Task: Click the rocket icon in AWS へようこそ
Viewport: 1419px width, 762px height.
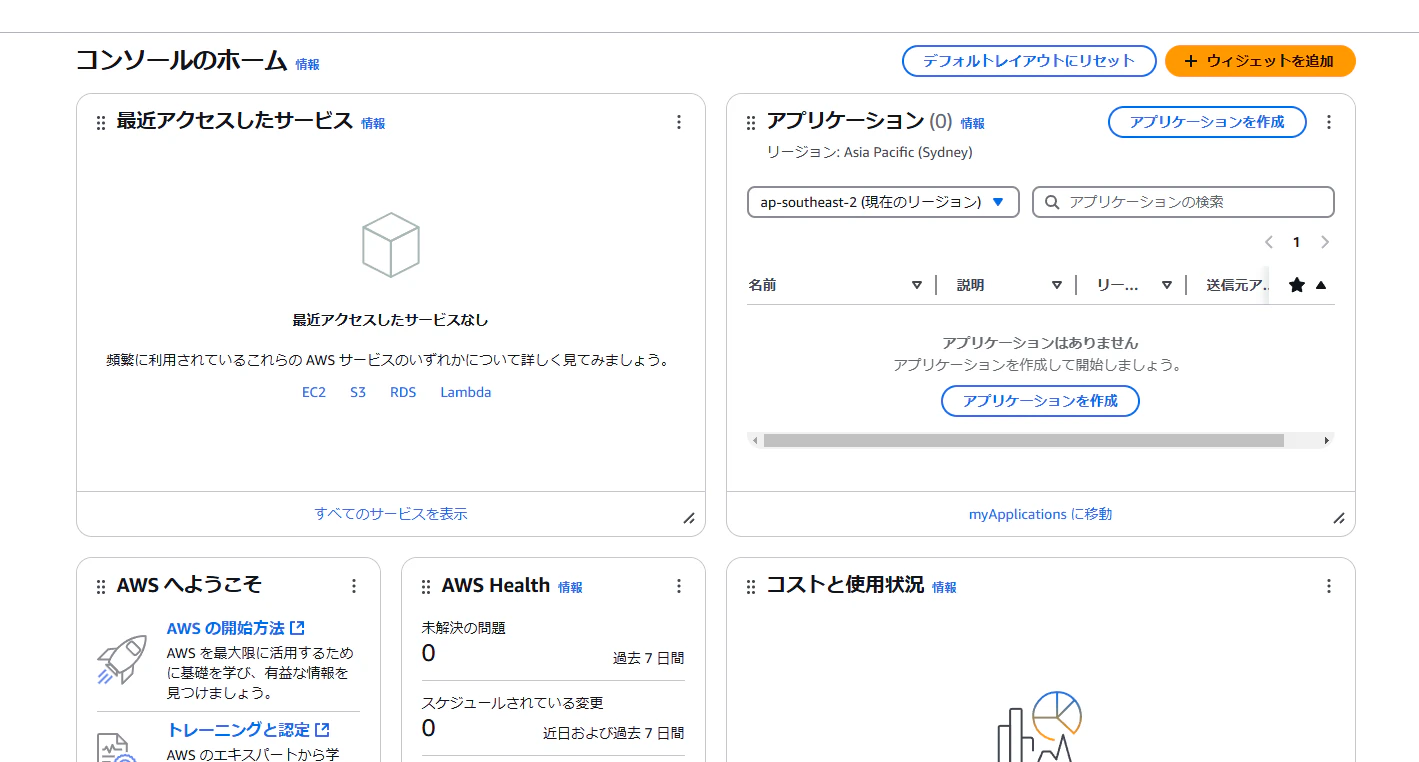Action: [x=122, y=660]
